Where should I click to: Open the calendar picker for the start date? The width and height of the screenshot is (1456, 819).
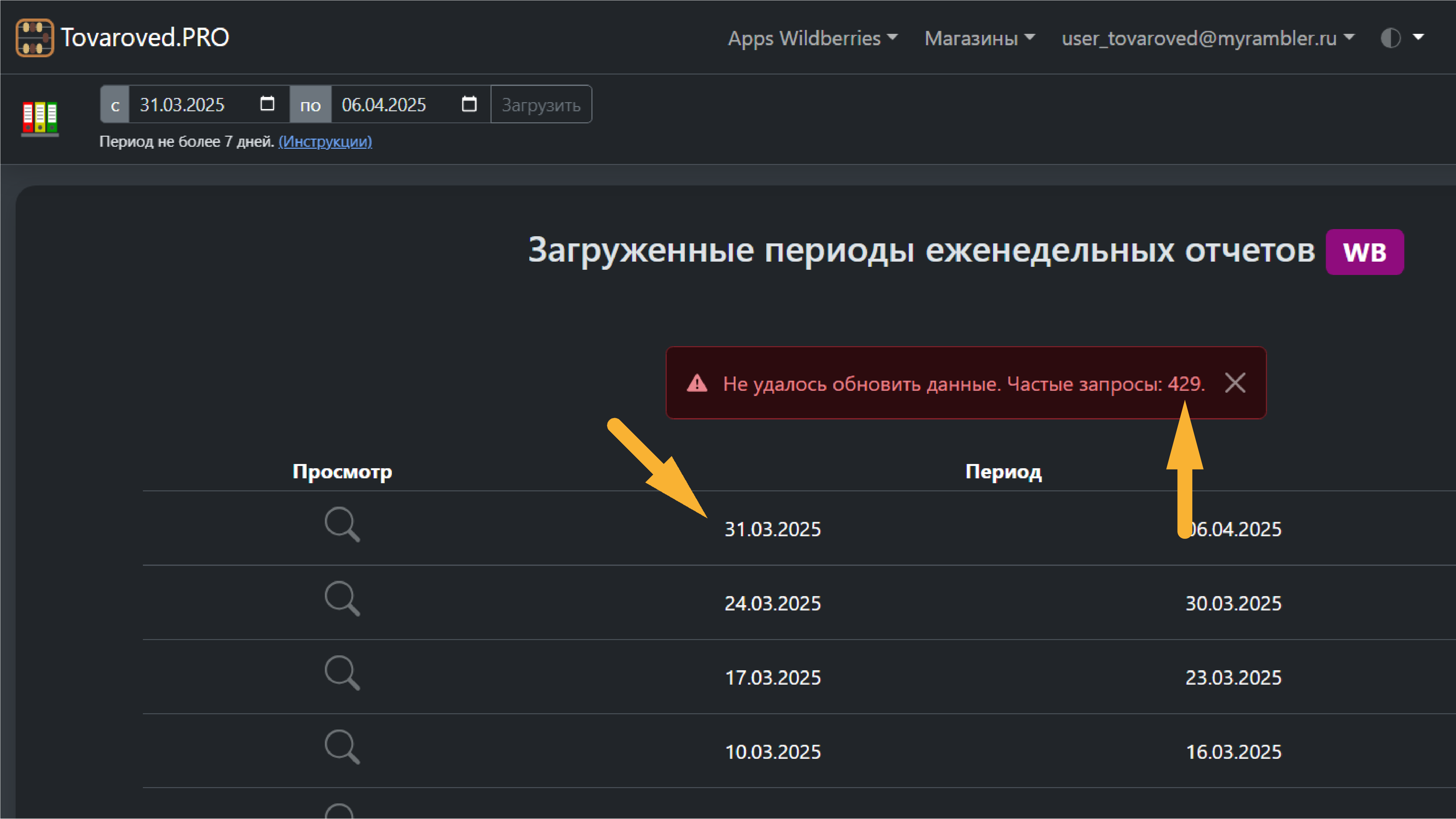click(267, 104)
